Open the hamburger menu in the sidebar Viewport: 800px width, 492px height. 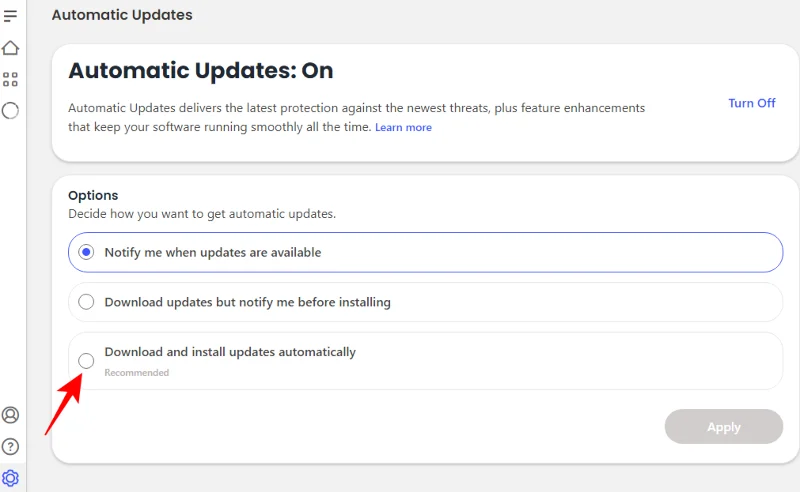point(11,16)
